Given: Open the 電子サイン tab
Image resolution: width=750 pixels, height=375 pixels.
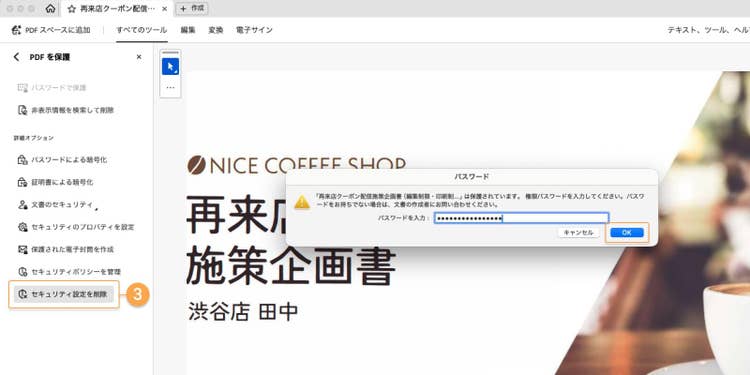Looking at the screenshot, I should [254, 30].
